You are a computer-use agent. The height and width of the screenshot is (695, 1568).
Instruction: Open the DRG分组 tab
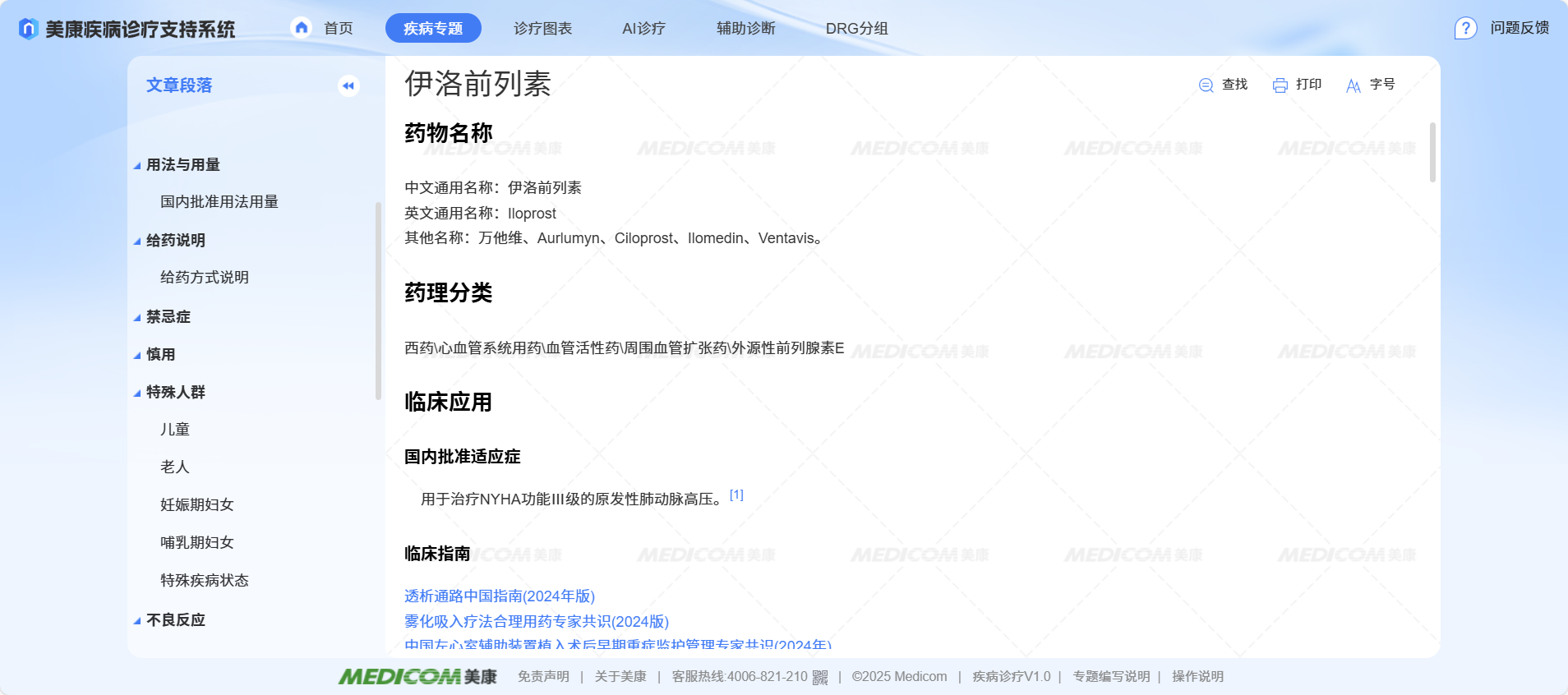856,29
